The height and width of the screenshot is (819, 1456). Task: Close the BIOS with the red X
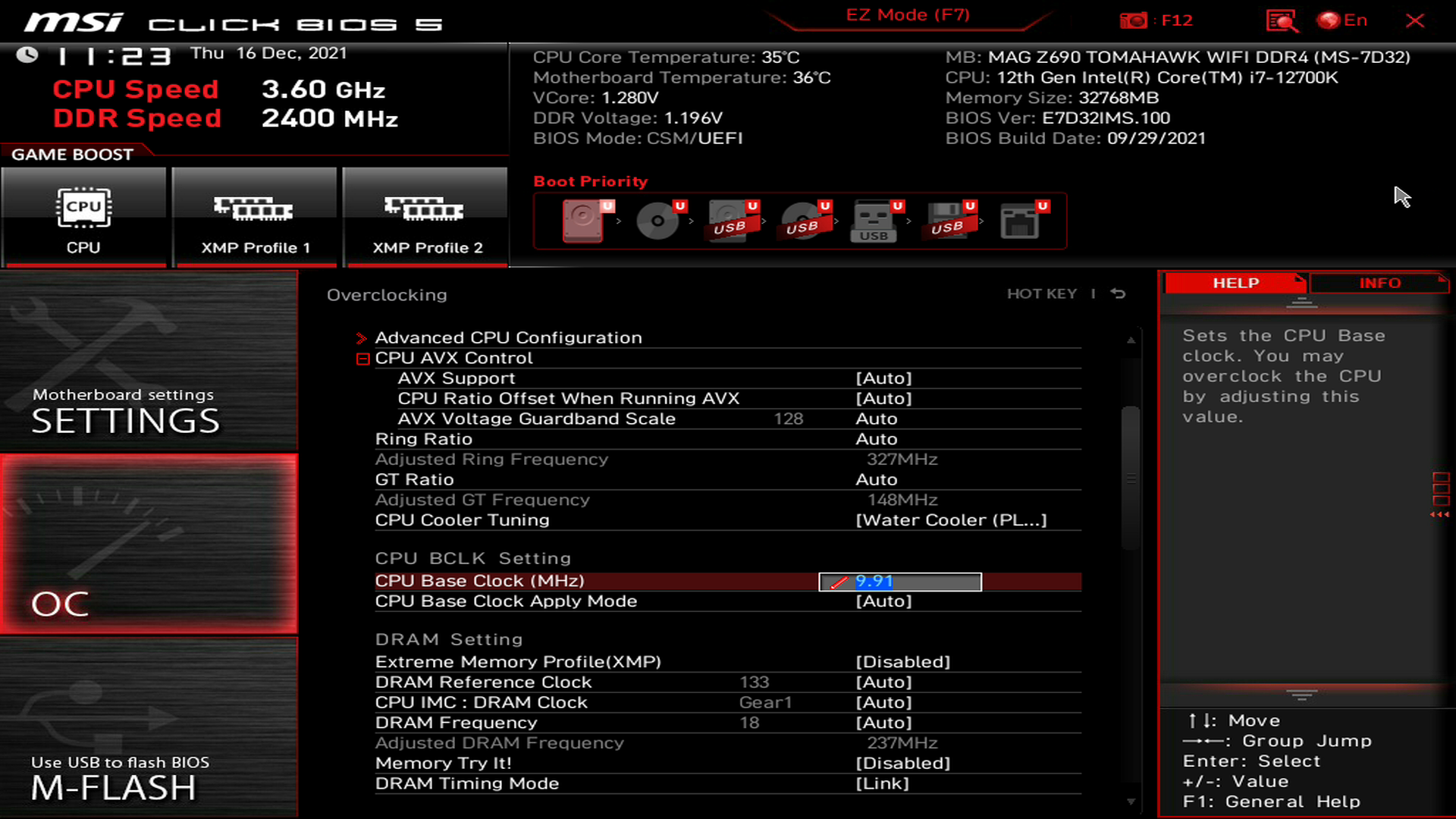(1415, 20)
